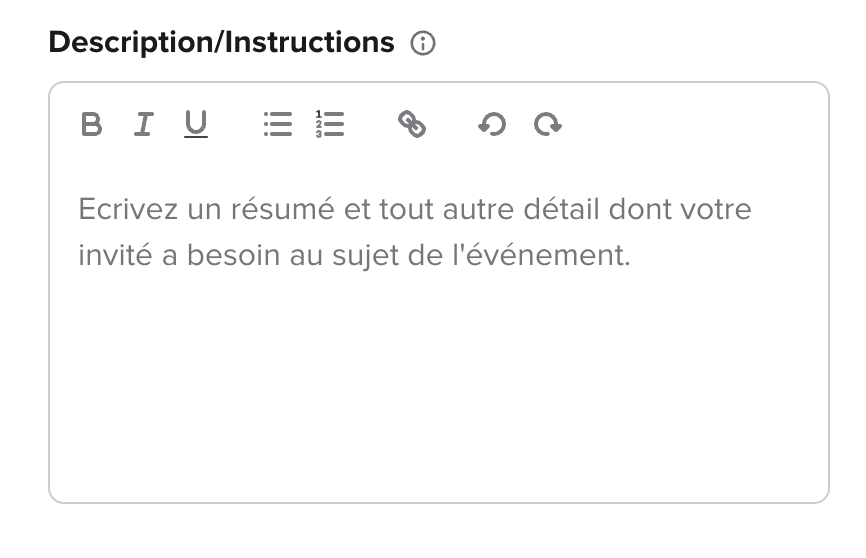Image resolution: width=866 pixels, height=558 pixels.
Task: Turn on underlined text style
Action: (x=196, y=124)
